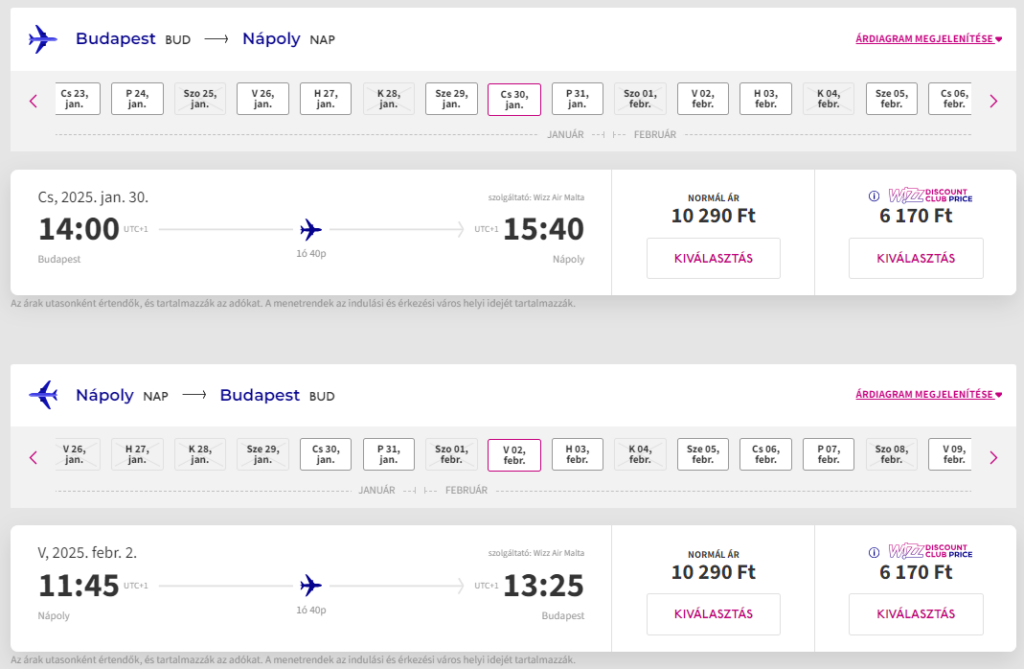This screenshot has height=669, width=1024.
Task: Show previous outbound dates with left arrow
Action: pos(33,101)
